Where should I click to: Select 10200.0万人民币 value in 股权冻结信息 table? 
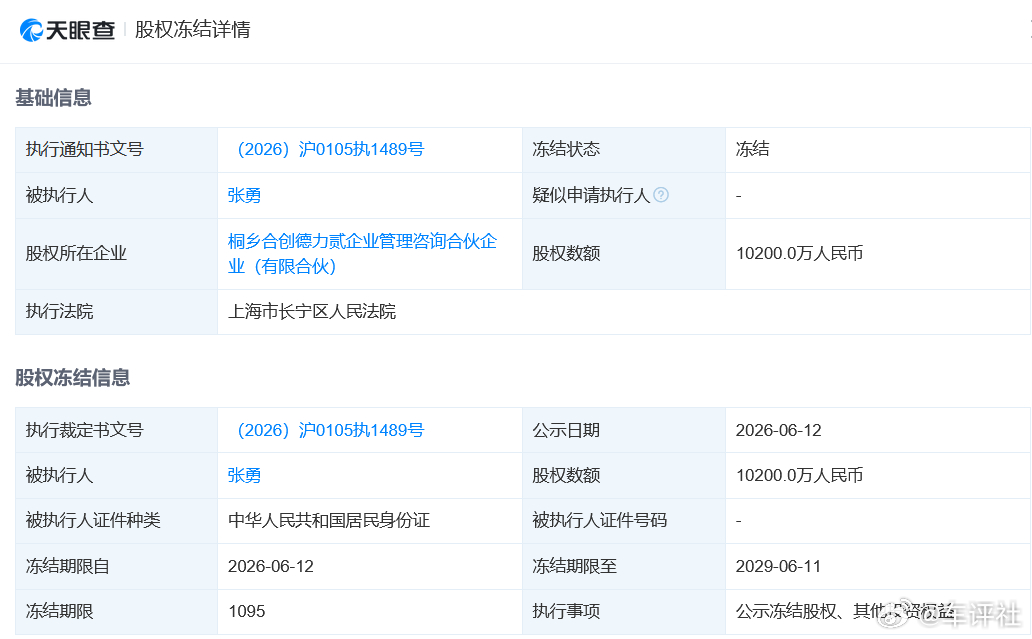point(799,476)
